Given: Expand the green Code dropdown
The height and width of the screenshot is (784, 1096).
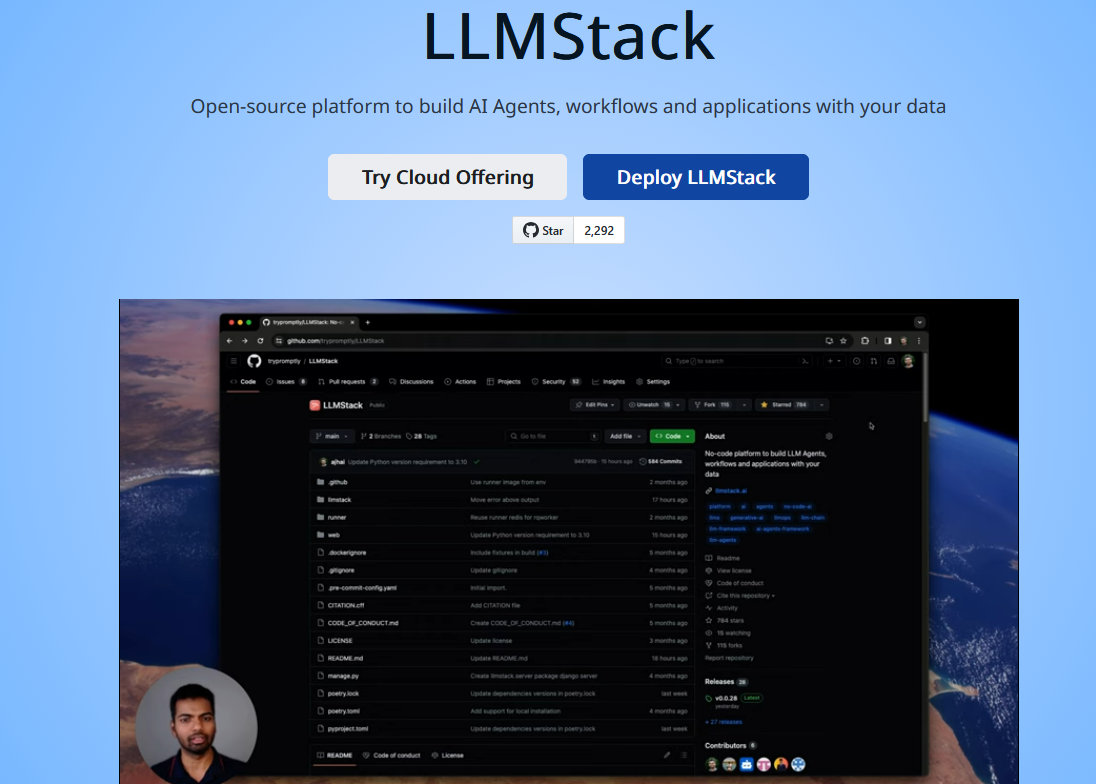Looking at the screenshot, I should tap(671, 437).
